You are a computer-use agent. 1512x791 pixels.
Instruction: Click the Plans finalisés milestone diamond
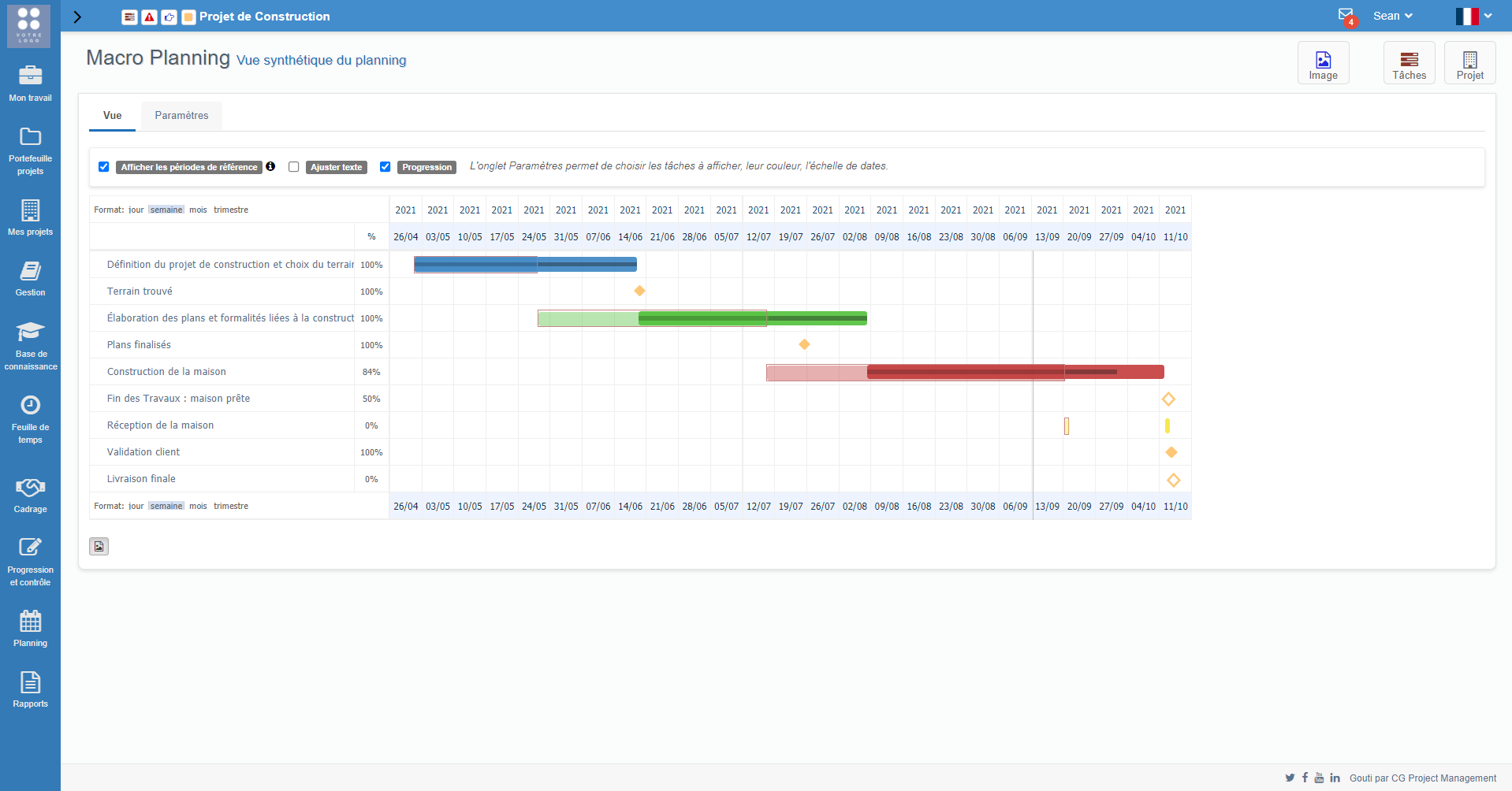(804, 344)
